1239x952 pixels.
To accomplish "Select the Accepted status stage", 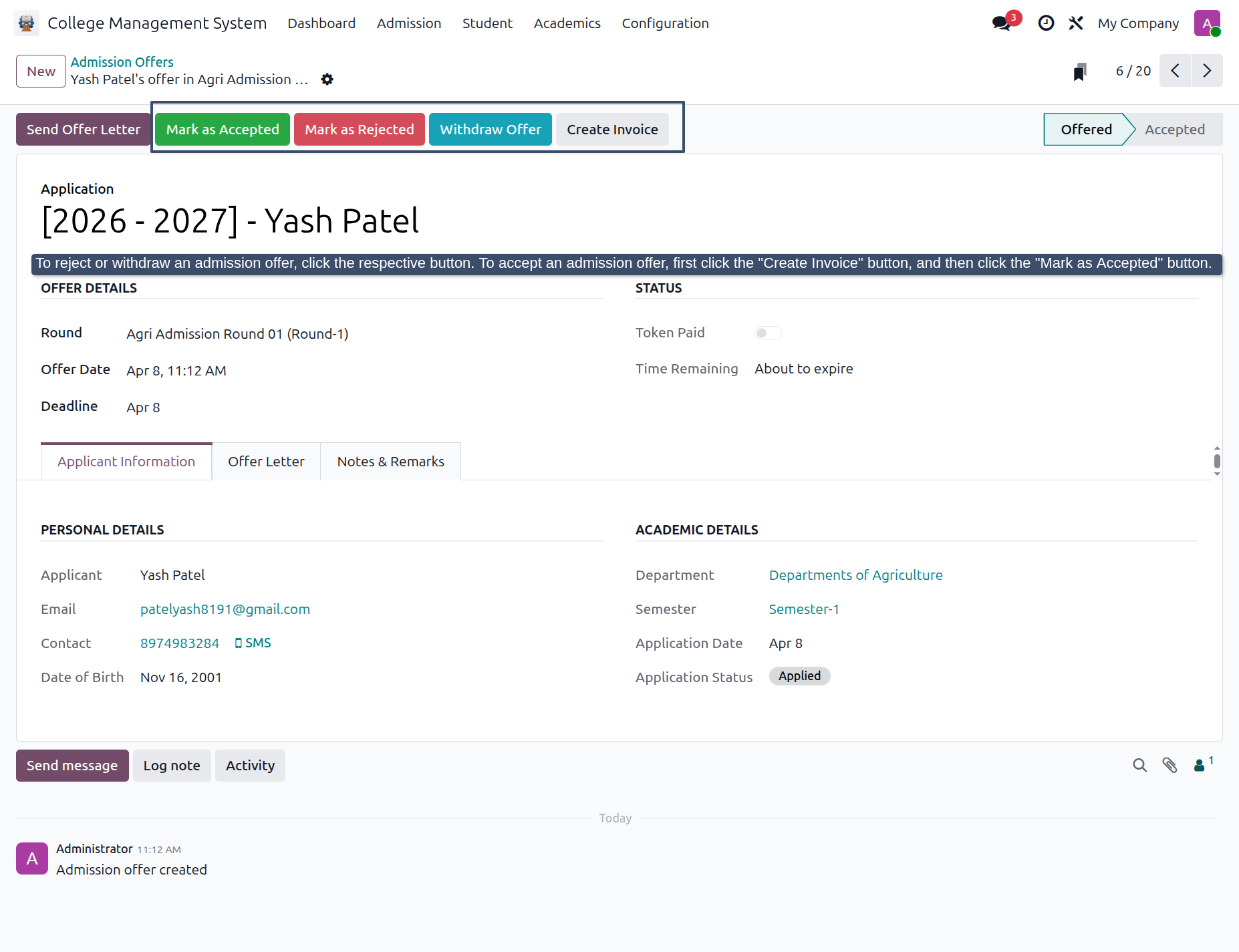I will click(x=1174, y=130).
